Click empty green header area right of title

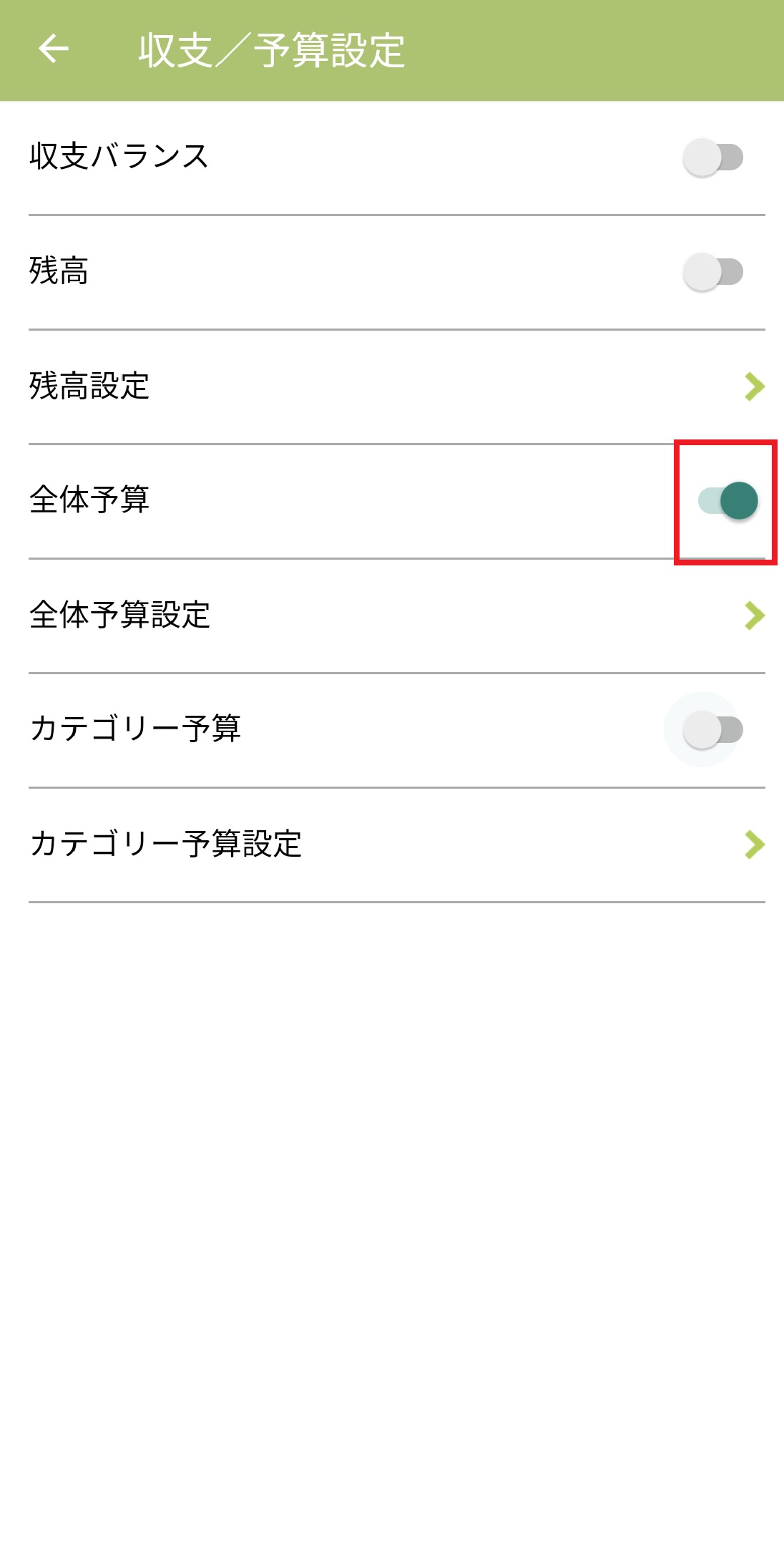click(594, 50)
